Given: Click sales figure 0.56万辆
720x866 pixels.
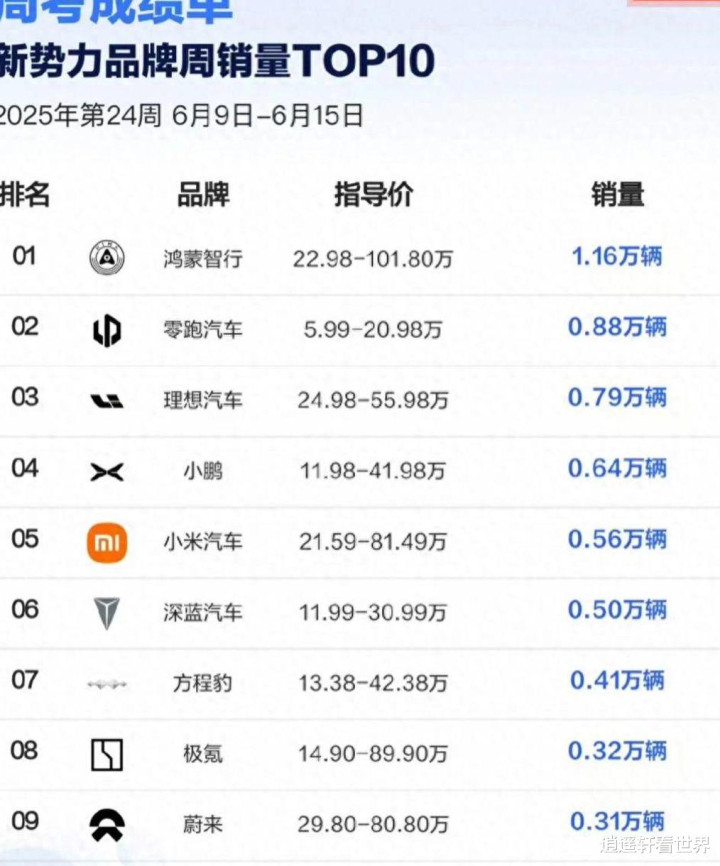Looking at the screenshot, I should click(617, 539).
